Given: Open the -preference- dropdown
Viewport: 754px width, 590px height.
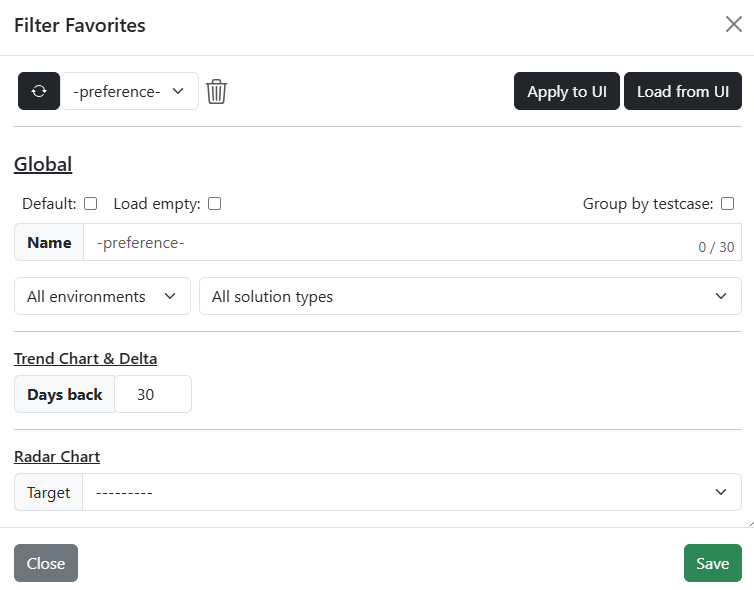Looking at the screenshot, I should coord(129,91).
